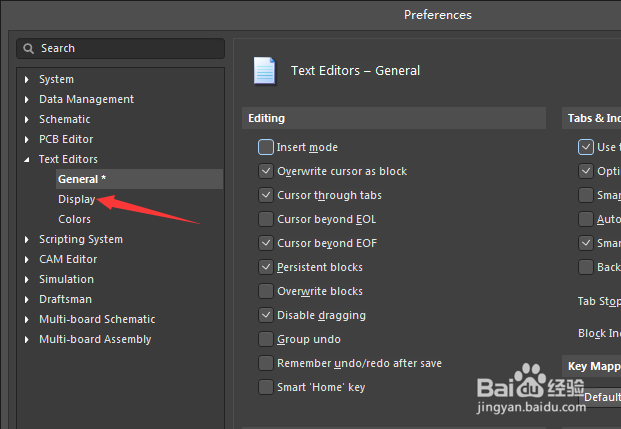The image size is (621, 429).
Task: Check the Group undo option
Action: 266,339
